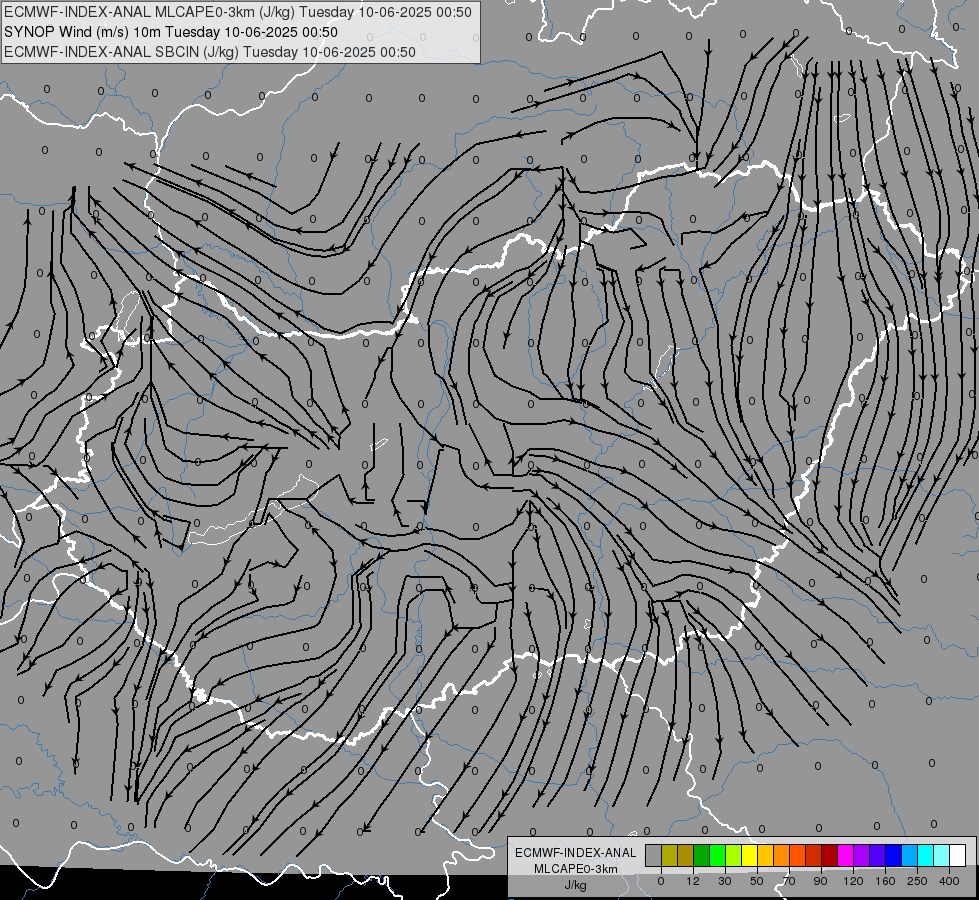Click the legend scale value 90

pos(820,881)
